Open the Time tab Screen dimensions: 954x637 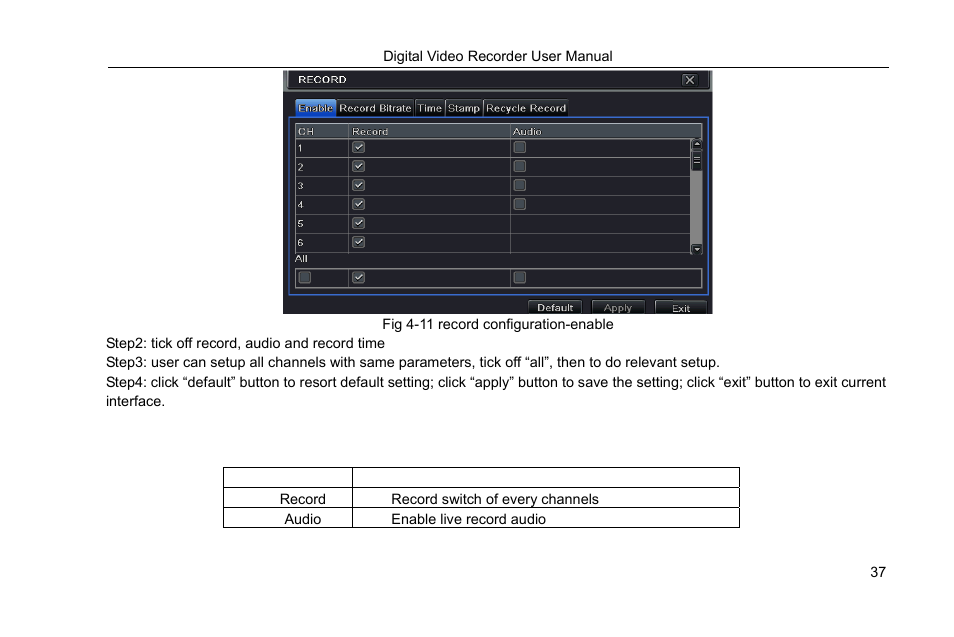(430, 108)
